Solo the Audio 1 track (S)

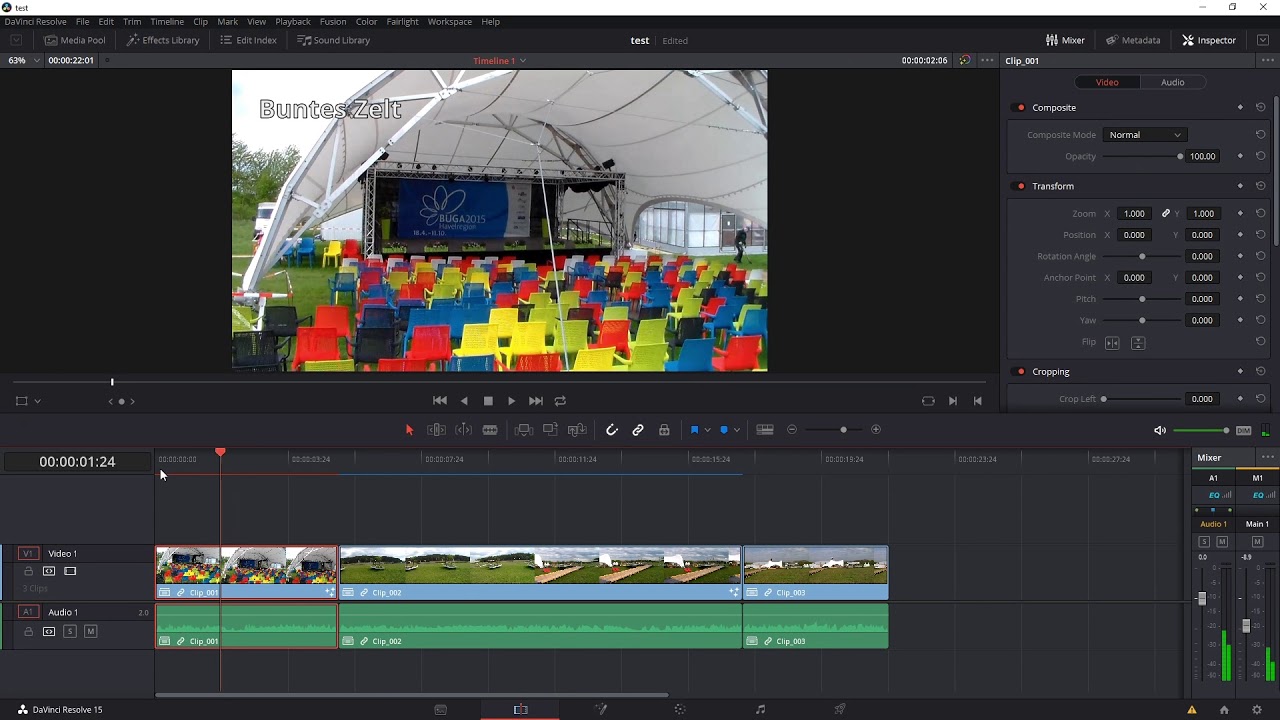pos(70,631)
